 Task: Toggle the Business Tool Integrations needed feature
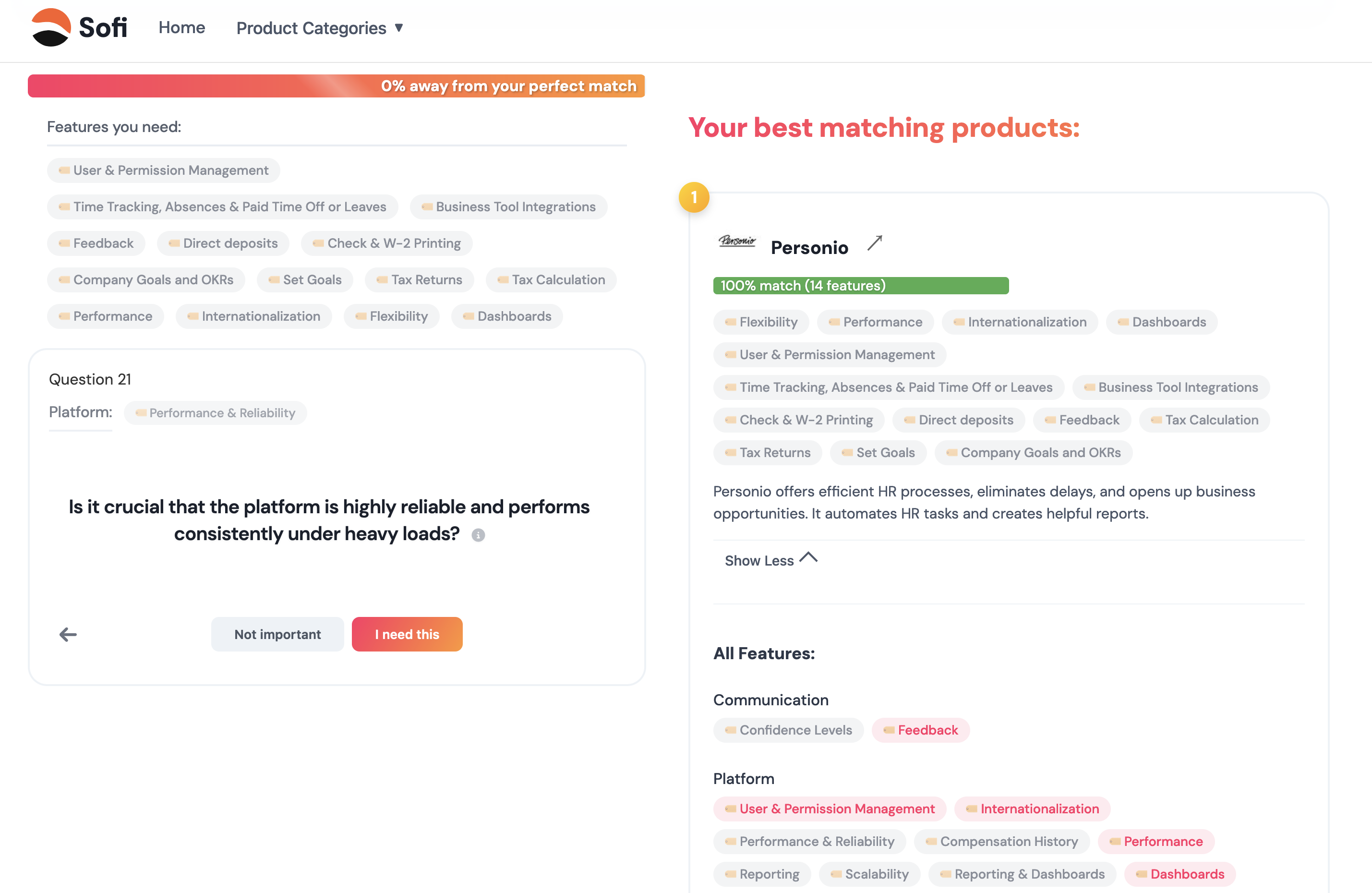(508, 207)
